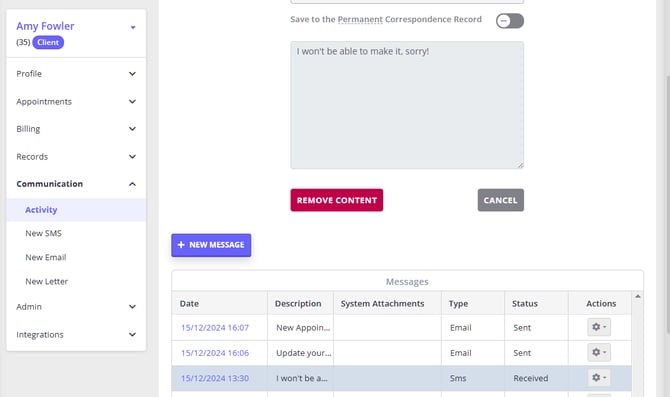Open gear actions for 16:07 email row
This screenshot has width=670, height=397.
tap(599, 327)
